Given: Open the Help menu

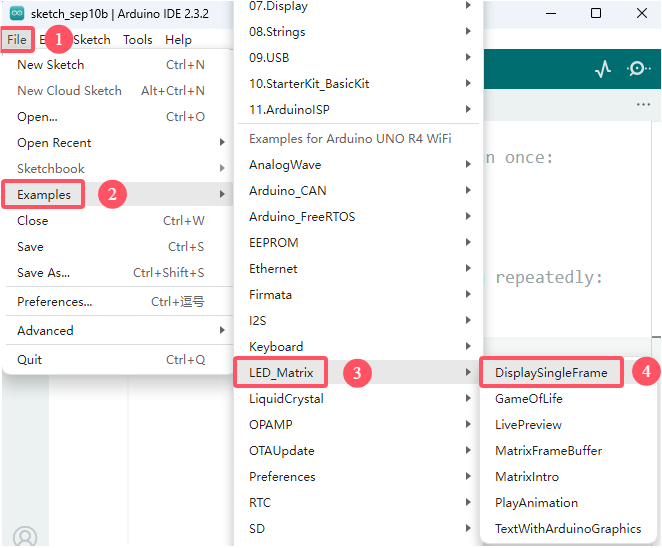Looking at the screenshot, I should pos(178,40).
